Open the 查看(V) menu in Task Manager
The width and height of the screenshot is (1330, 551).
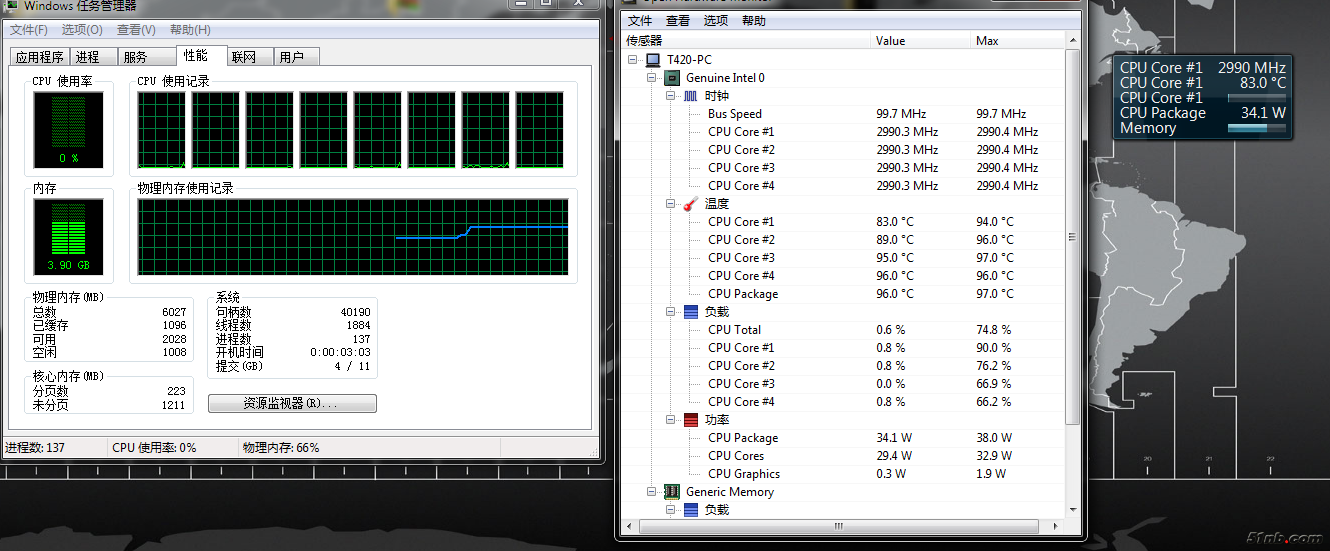click(x=135, y=30)
